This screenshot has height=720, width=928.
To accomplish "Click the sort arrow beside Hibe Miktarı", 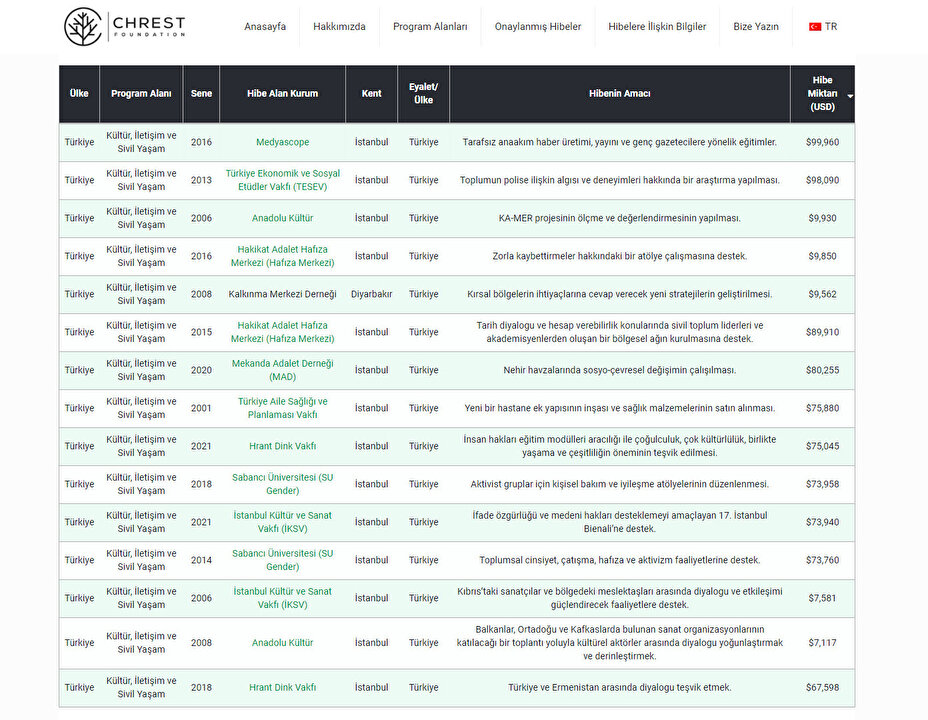I will (x=850, y=95).
